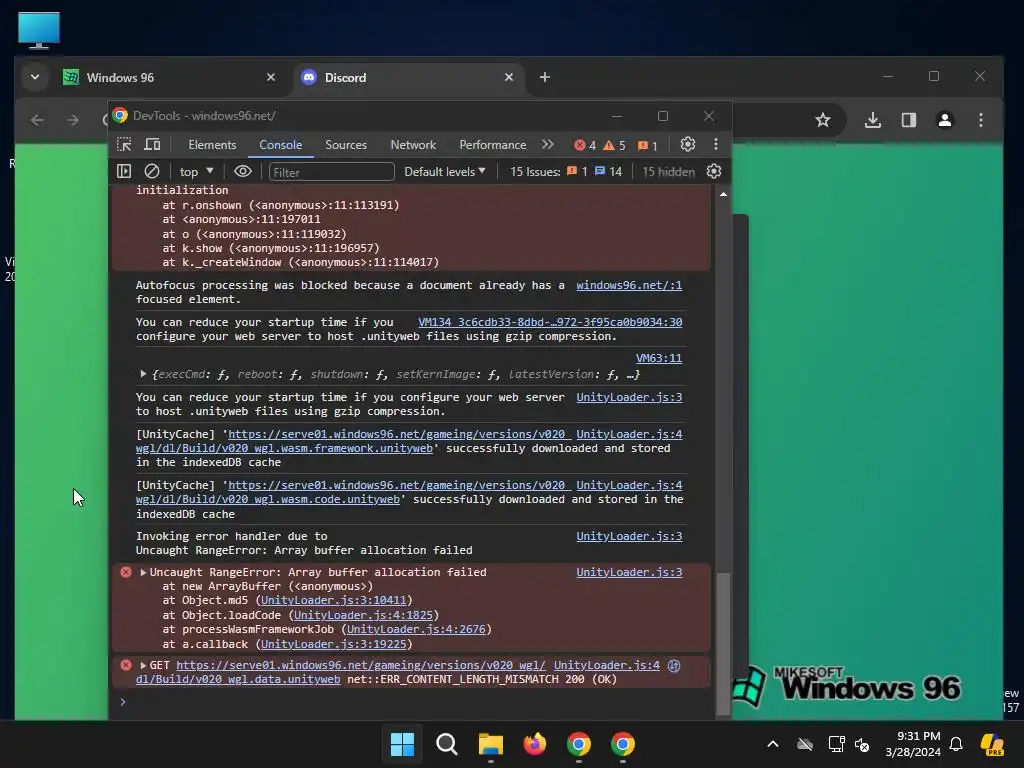The width and height of the screenshot is (1024, 768).
Task: Click the console scrollbar thumb
Action: (723, 643)
